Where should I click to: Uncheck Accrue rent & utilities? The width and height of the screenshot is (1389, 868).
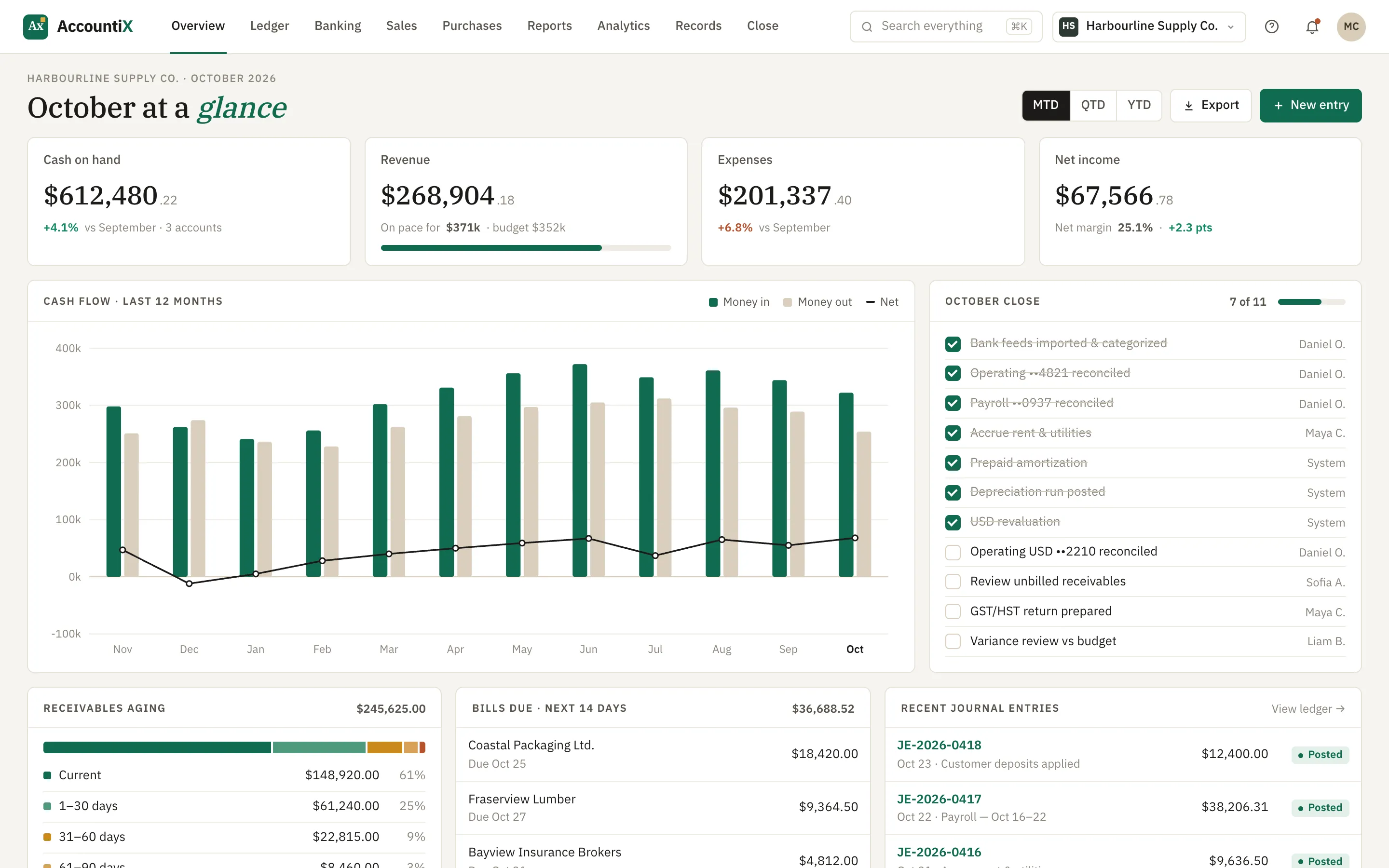pyautogui.click(x=953, y=433)
